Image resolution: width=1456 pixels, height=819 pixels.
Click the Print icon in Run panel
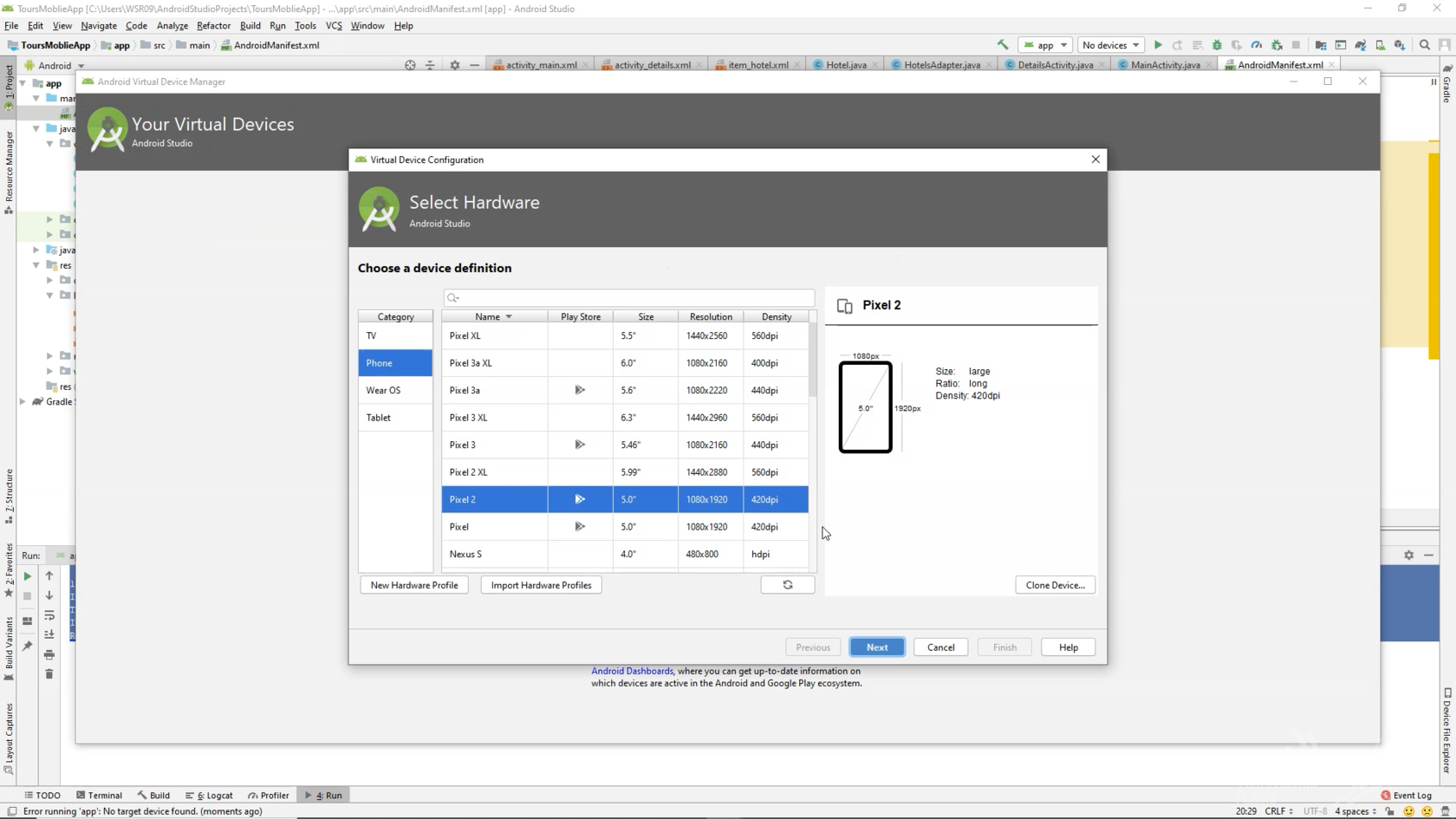[x=49, y=654]
